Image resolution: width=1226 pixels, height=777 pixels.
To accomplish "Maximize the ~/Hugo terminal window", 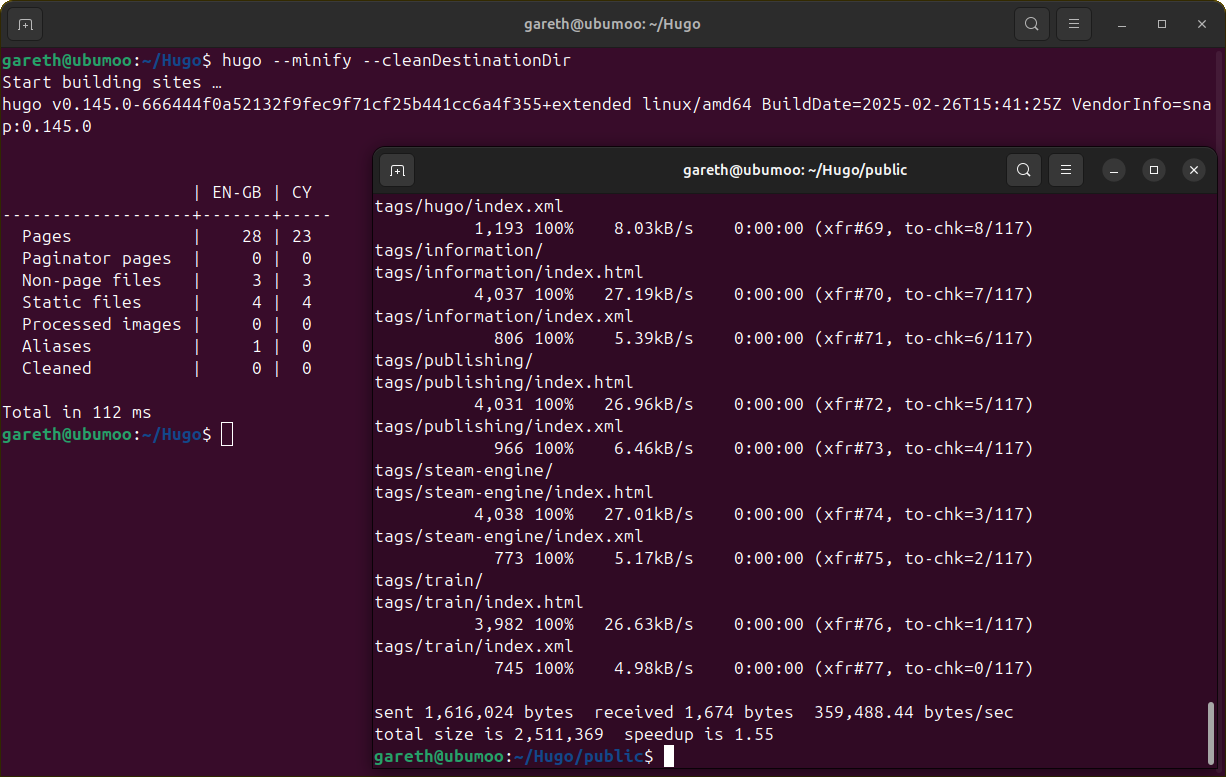I will coord(1162,24).
